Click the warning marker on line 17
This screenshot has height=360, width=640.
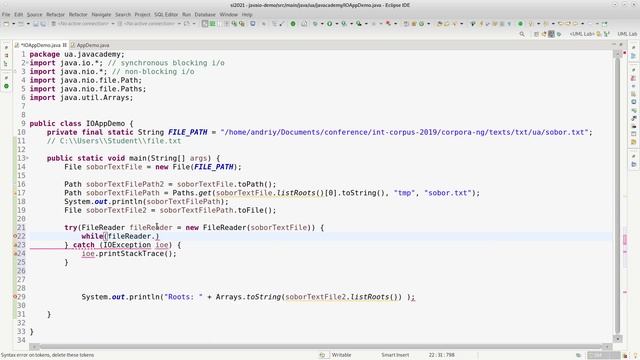[16, 193]
